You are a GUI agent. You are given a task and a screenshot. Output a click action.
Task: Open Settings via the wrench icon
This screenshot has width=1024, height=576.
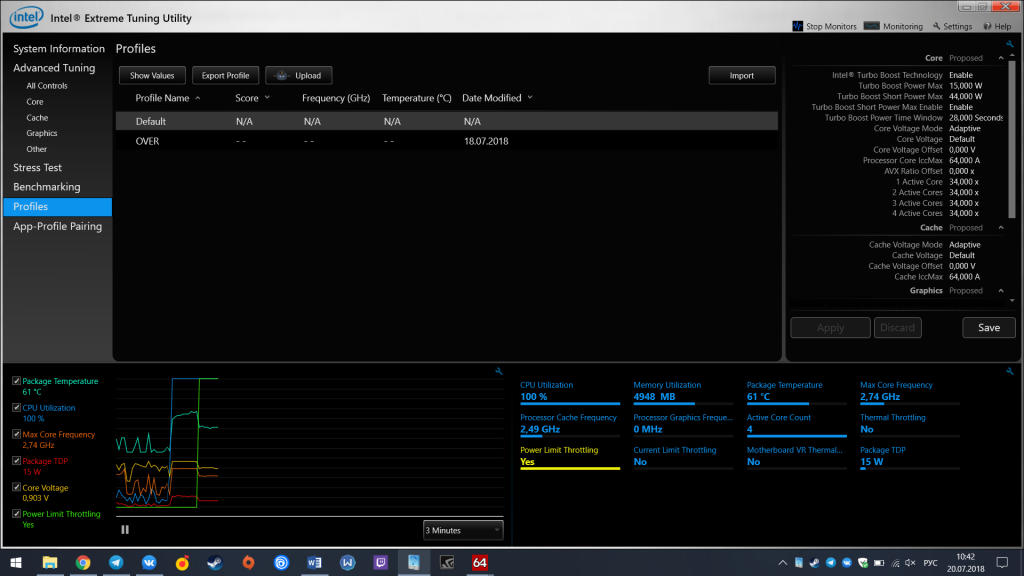[936, 27]
